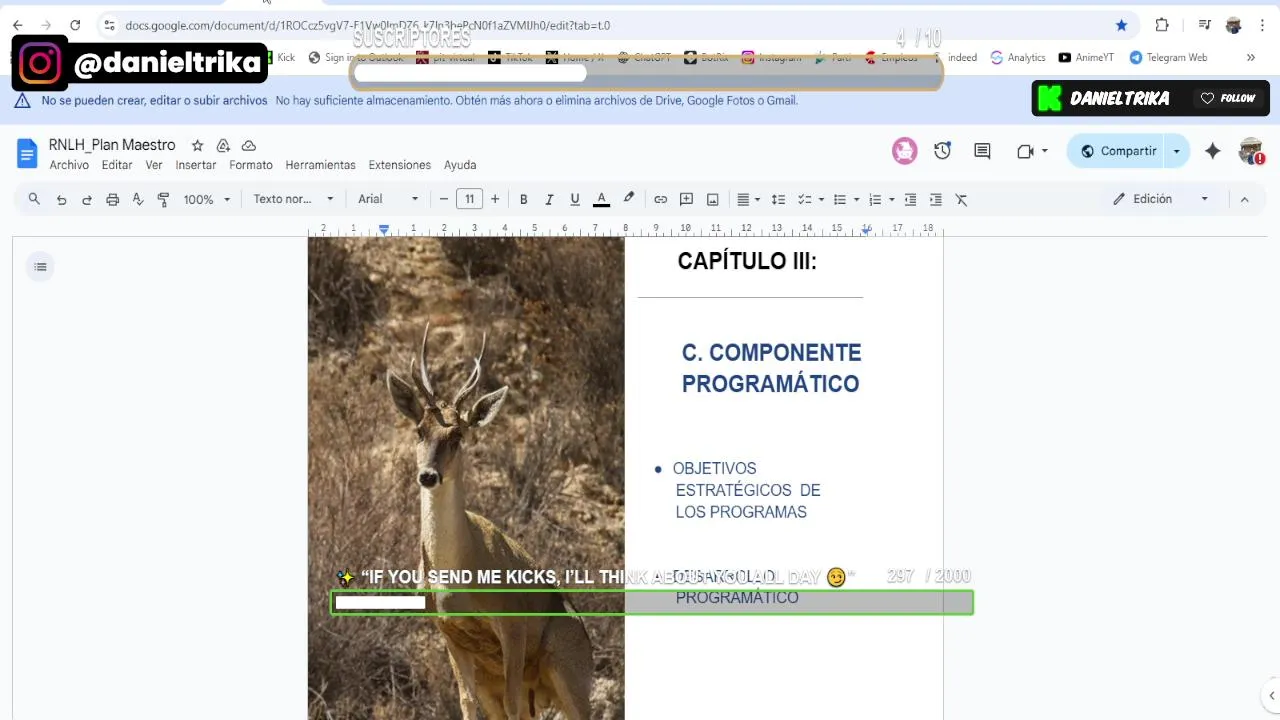
Task: Undo the last action
Action: [61, 199]
